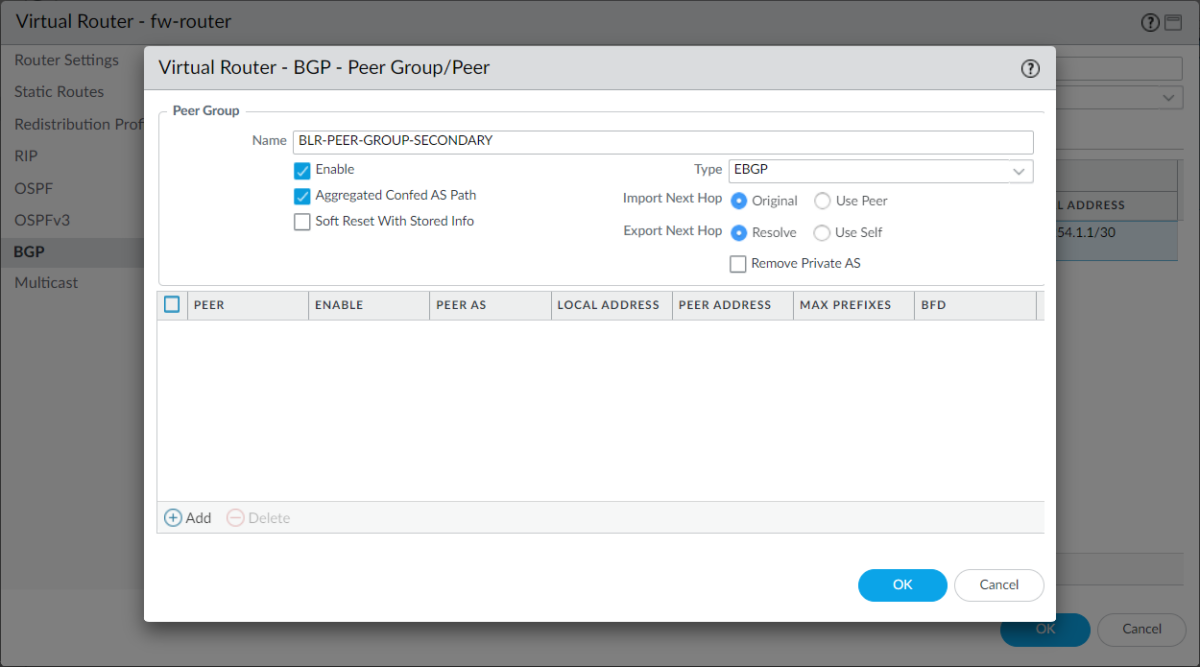
Task: Select all rows using the table header checkbox
Action: point(171,304)
